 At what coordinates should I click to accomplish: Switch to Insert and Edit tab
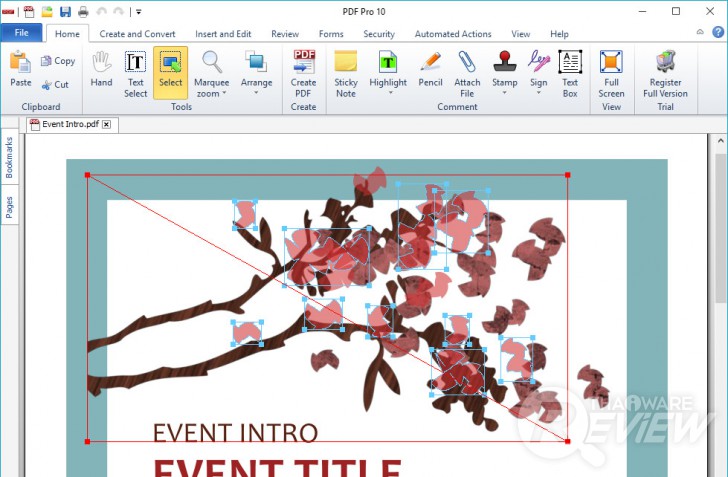pos(223,34)
